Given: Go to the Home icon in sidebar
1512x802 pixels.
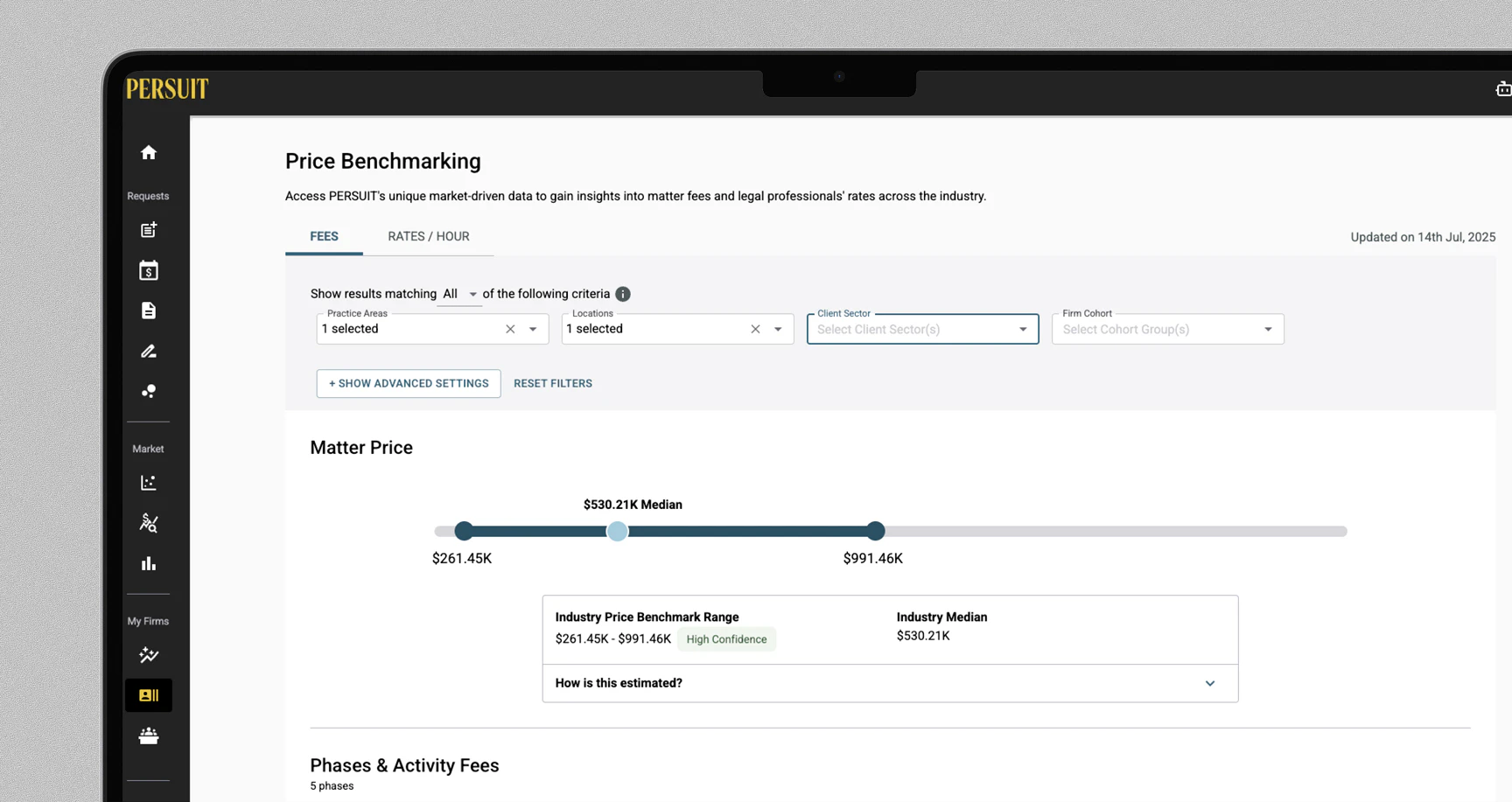Looking at the screenshot, I should tap(149, 153).
